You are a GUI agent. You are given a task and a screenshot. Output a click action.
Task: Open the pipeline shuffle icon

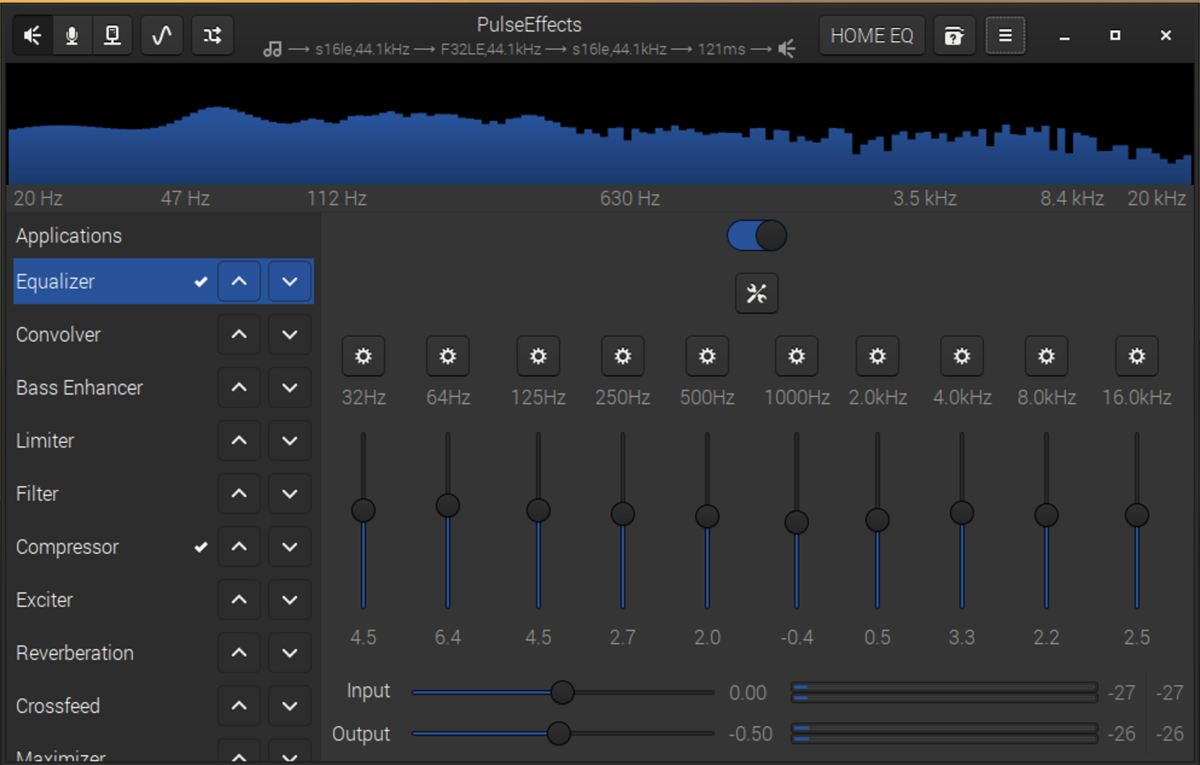point(212,36)
